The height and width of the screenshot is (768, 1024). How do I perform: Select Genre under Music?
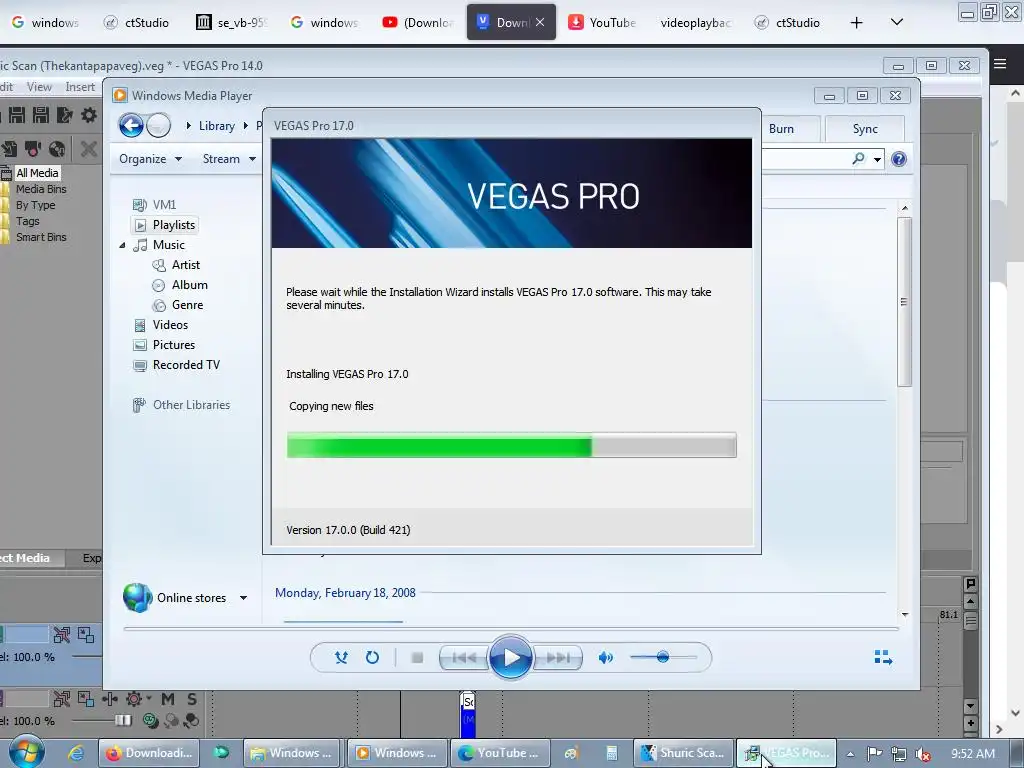tap(178, 305)
